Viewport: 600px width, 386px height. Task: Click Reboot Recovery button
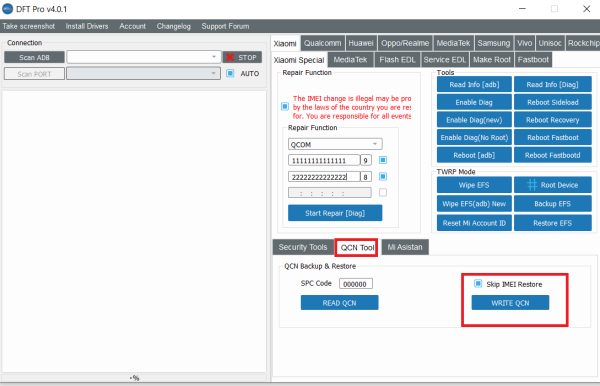[553, 120]
